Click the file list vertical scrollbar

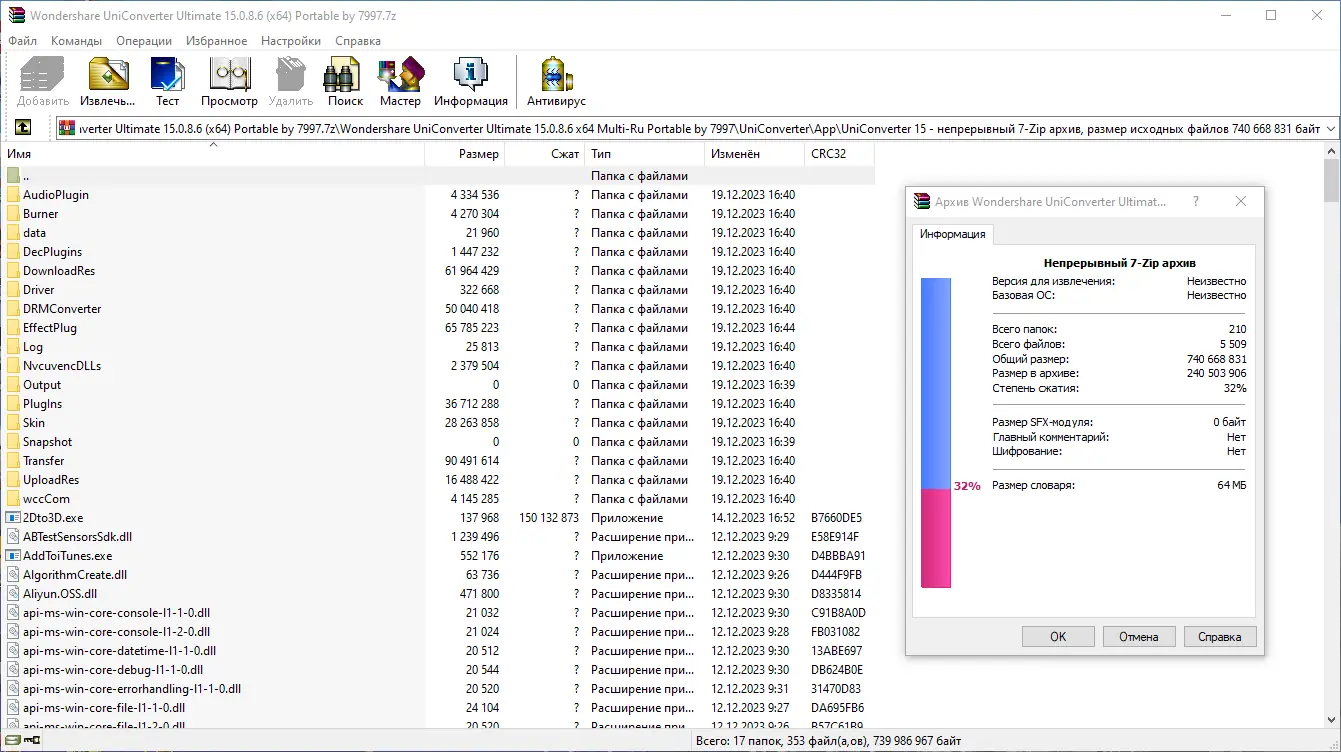[x=1331, y=440]
